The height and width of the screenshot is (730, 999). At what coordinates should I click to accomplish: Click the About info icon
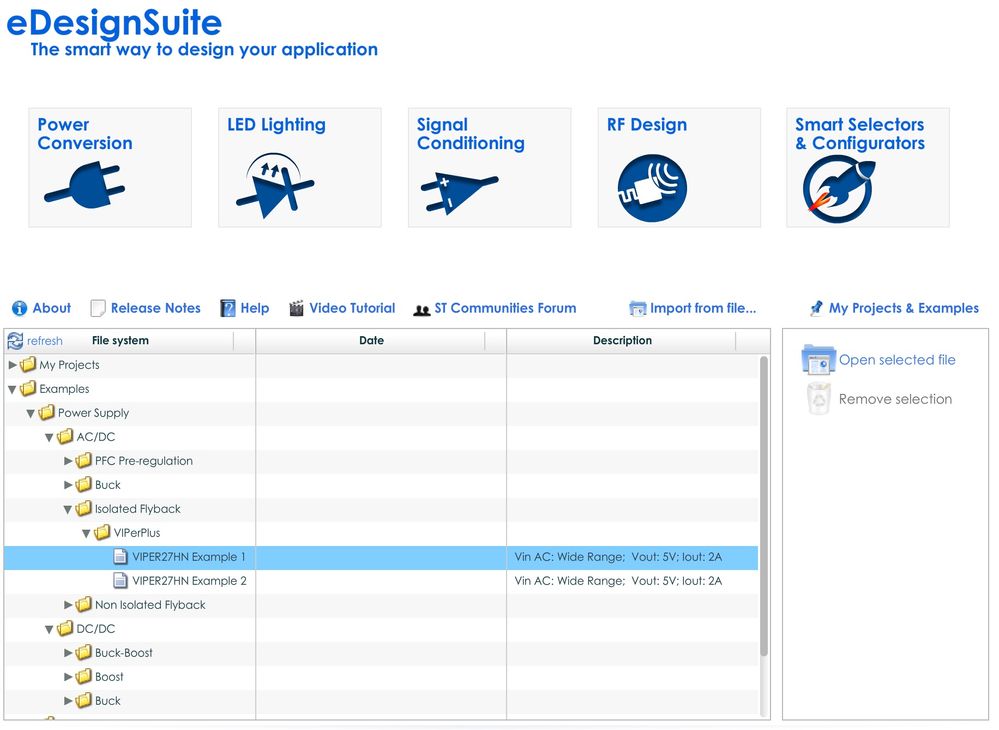20,308
